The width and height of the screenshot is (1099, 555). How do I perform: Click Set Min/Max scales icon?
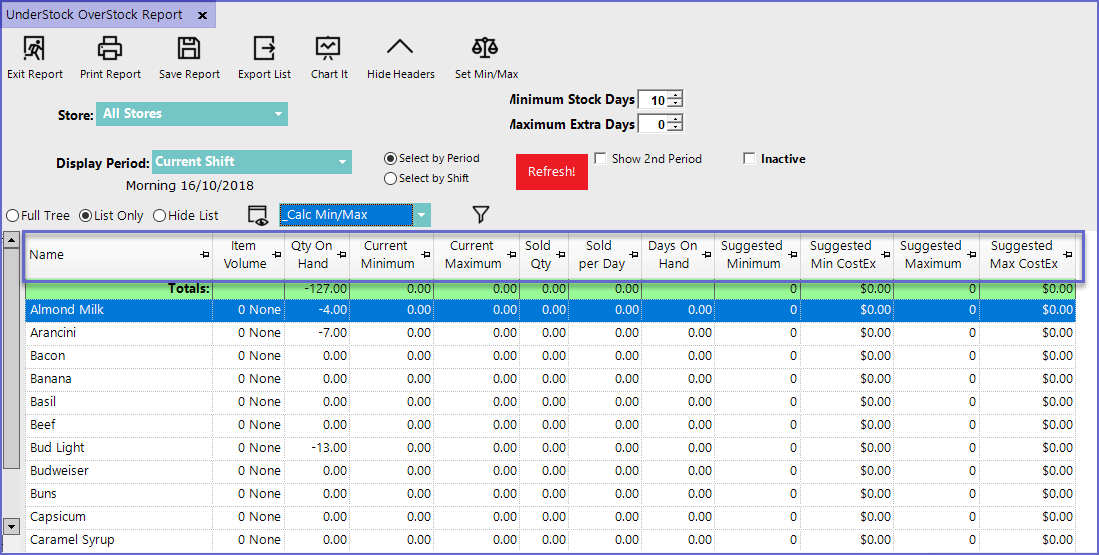(485, 48)
